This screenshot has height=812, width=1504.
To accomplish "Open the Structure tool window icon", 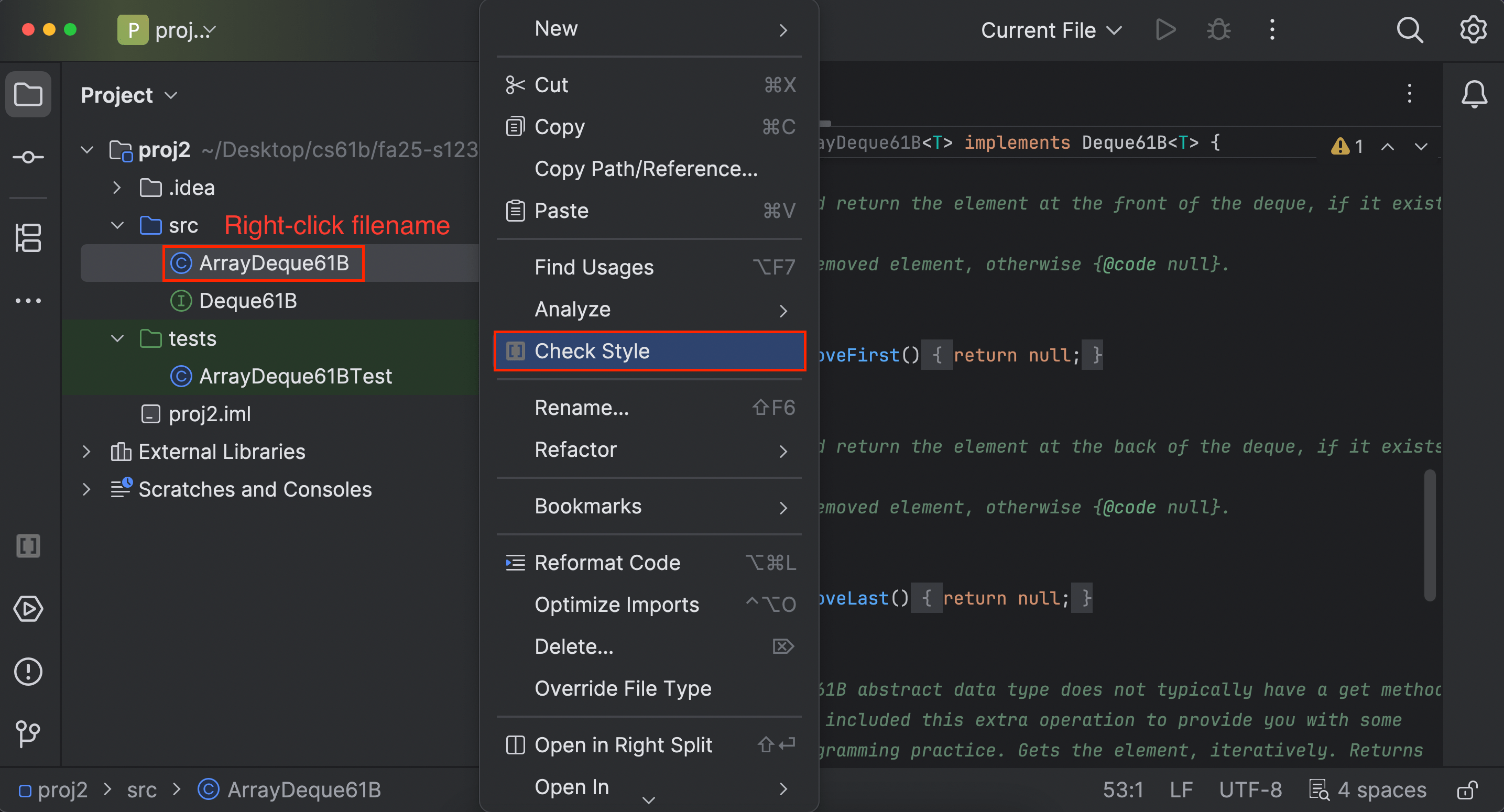I will [x=28, y=238].
